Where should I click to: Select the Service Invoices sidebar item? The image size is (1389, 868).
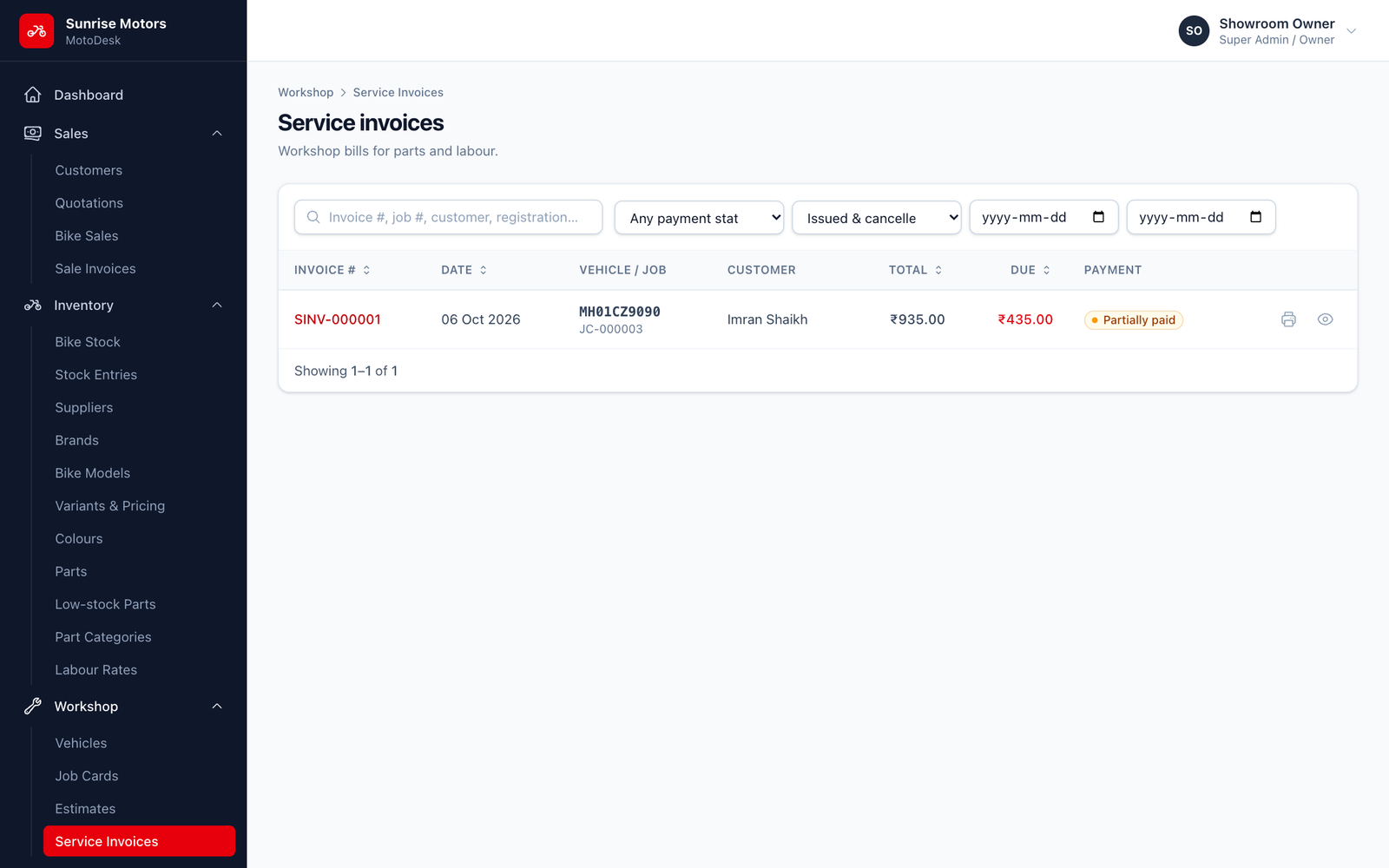139,841
